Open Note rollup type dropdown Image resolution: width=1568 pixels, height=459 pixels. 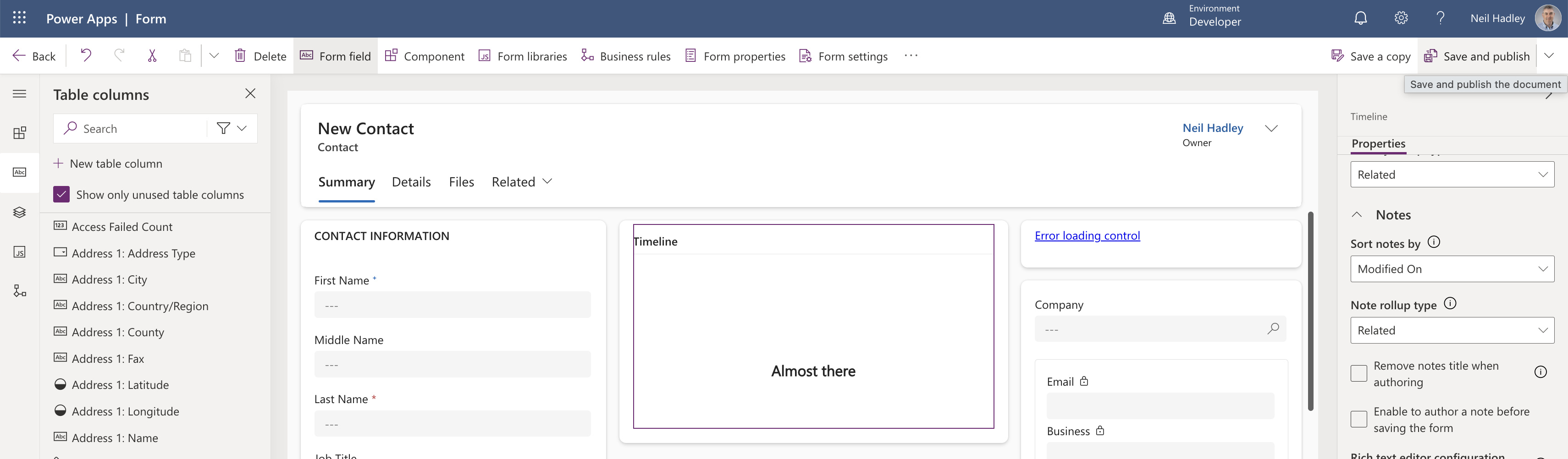tap(1452, 330)
